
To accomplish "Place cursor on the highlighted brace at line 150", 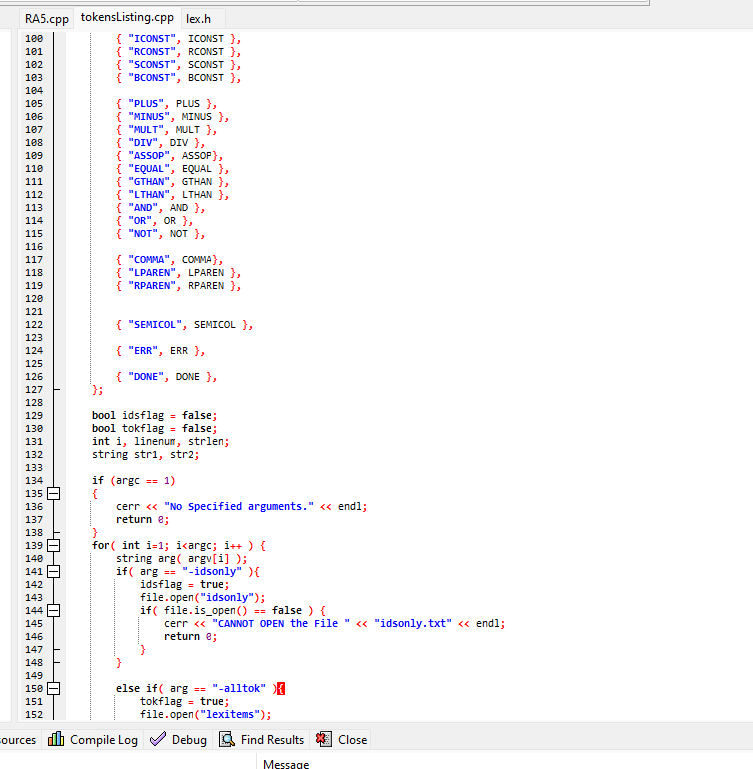I will (281, 689).
